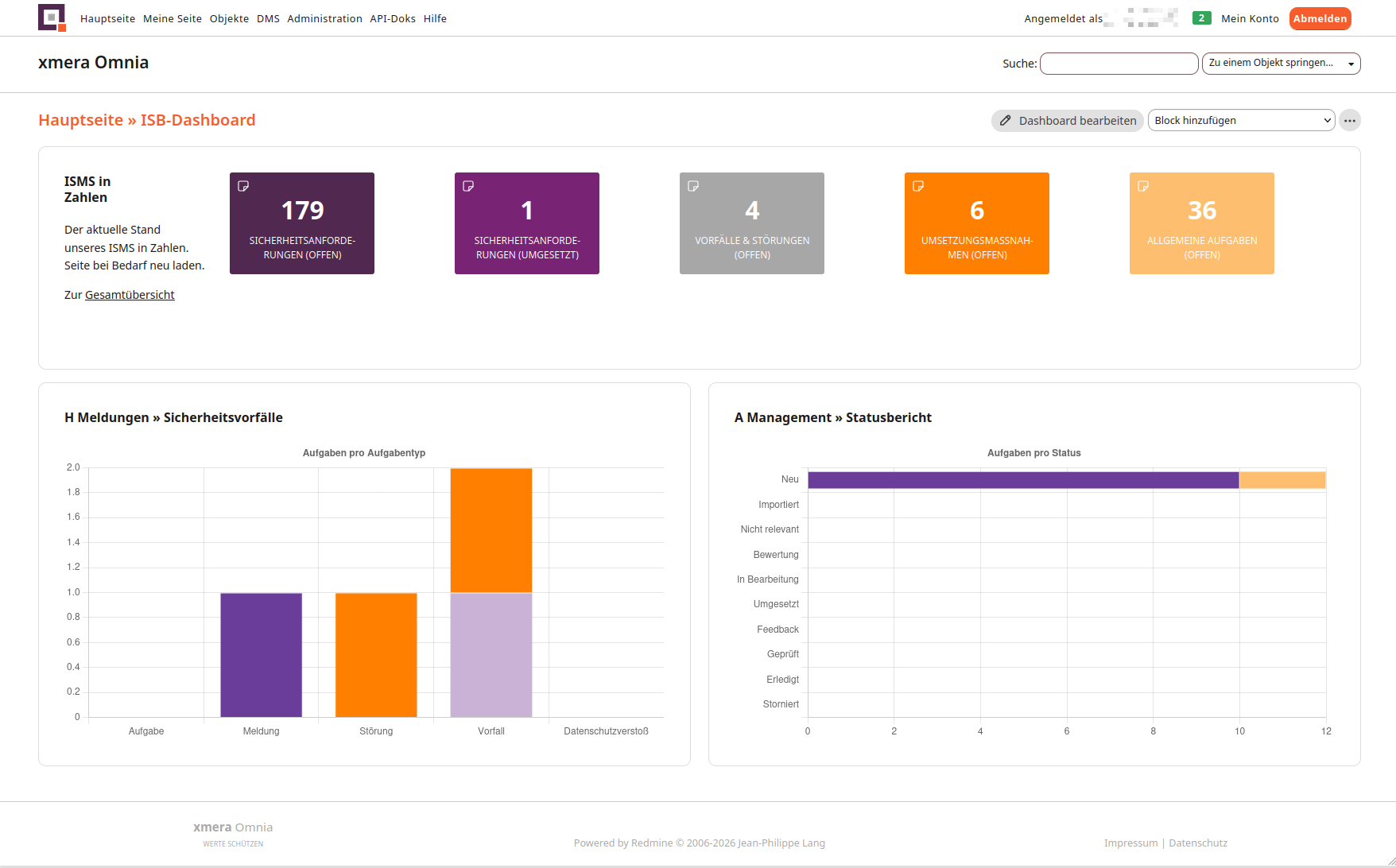Image resolution: width=1396 pixels, height=868 pixels.
Task: Click the Dashboard bearbeiten button
Action: click(1067, 121)
